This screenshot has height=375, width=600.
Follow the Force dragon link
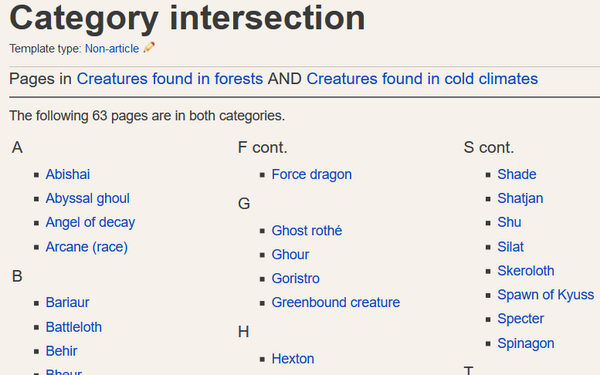(311, 174)
